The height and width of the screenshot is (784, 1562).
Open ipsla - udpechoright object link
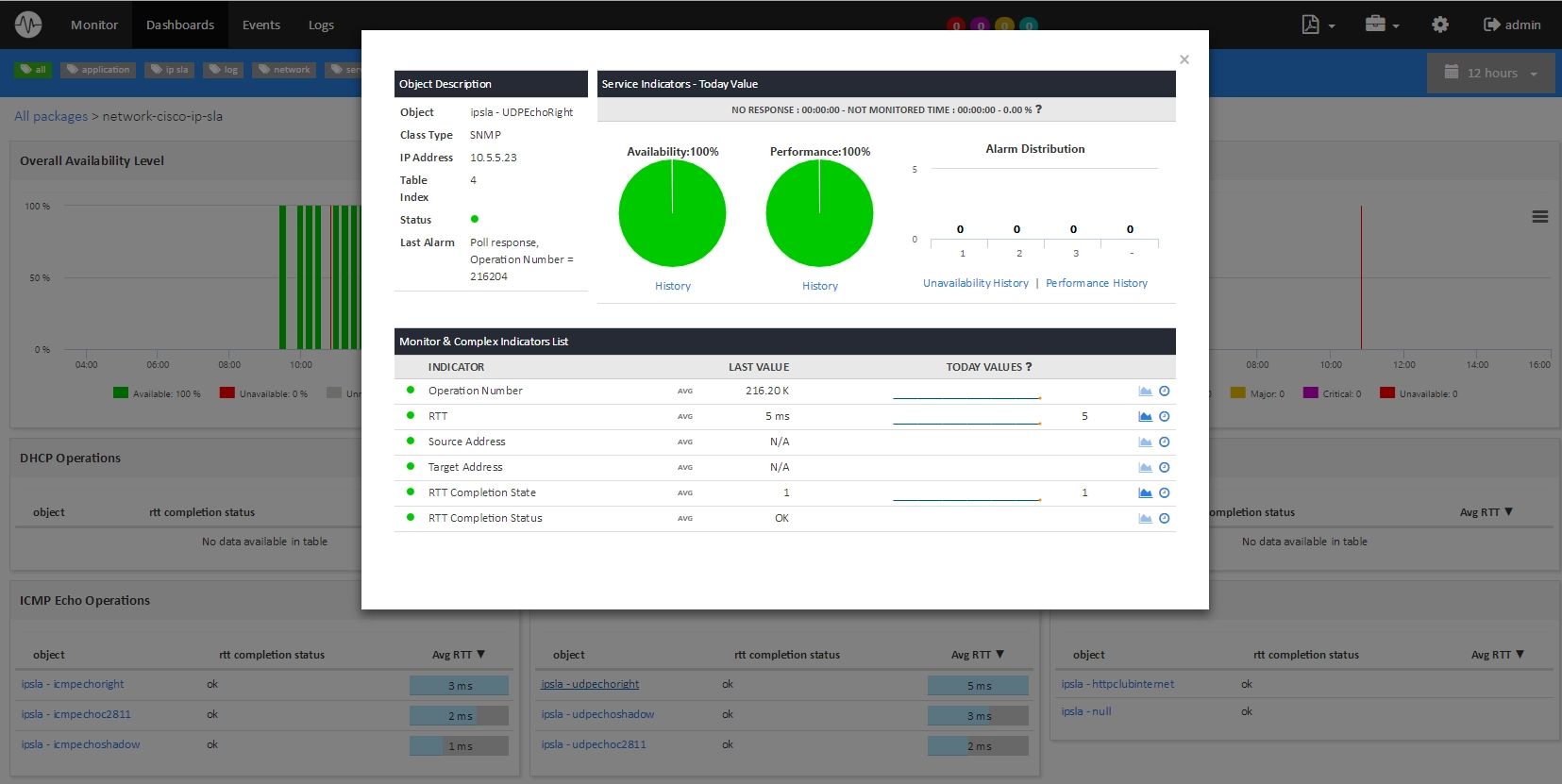(590, 684)
